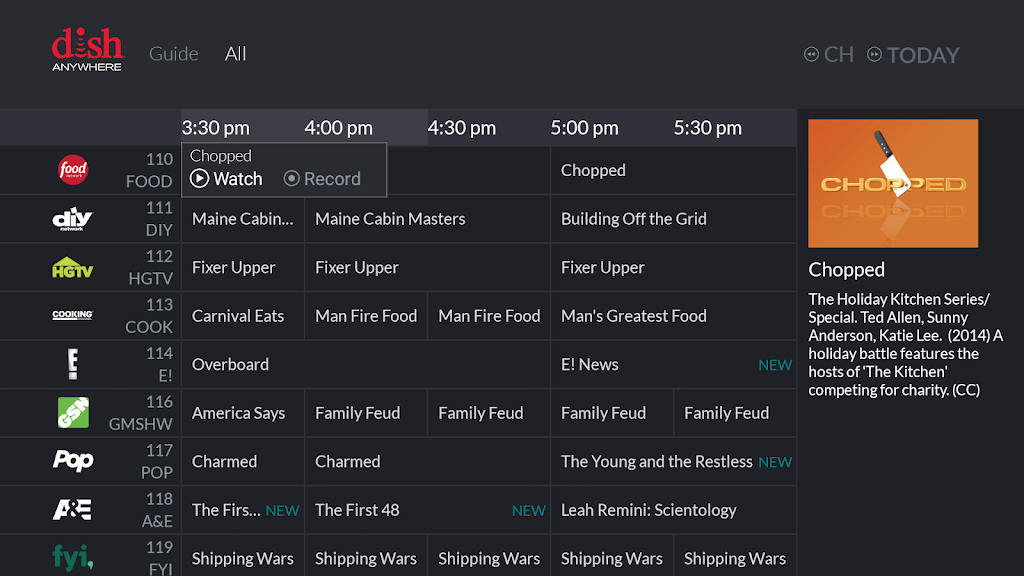Screen dimensions: 1024x576
Task: Select The Young and the Restless
Action: (656, 462)
